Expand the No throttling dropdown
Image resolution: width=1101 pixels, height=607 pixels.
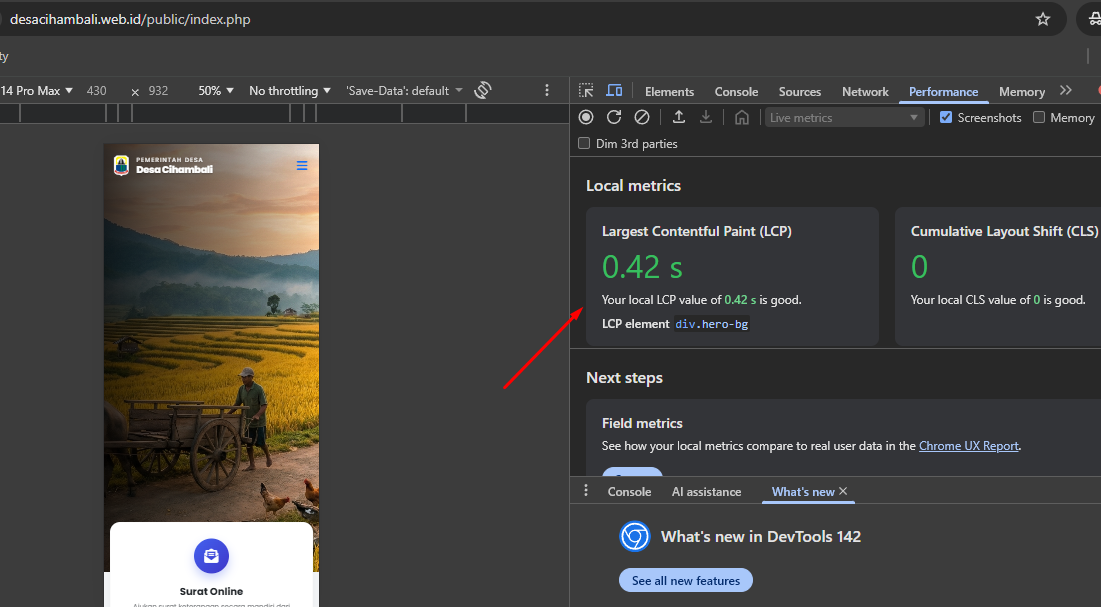coord(289,91)
